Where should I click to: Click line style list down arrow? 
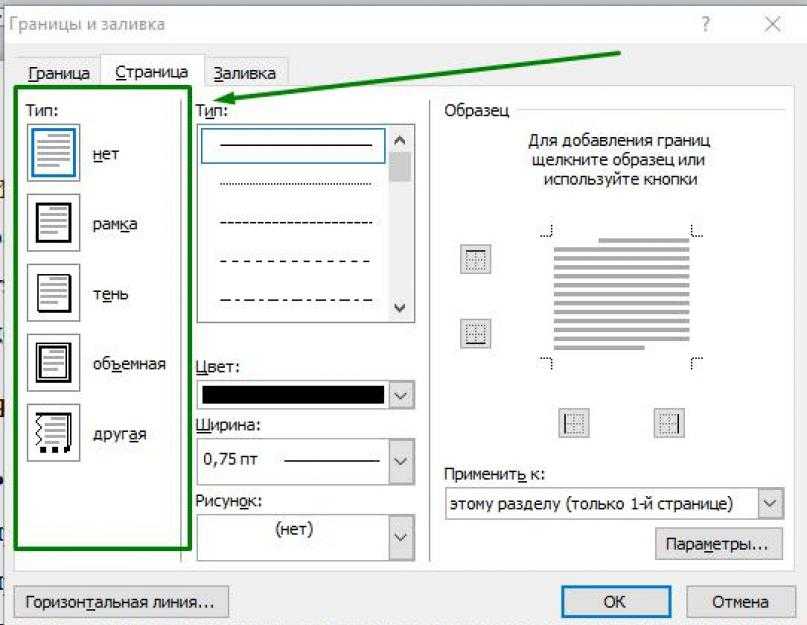point(400,308)
